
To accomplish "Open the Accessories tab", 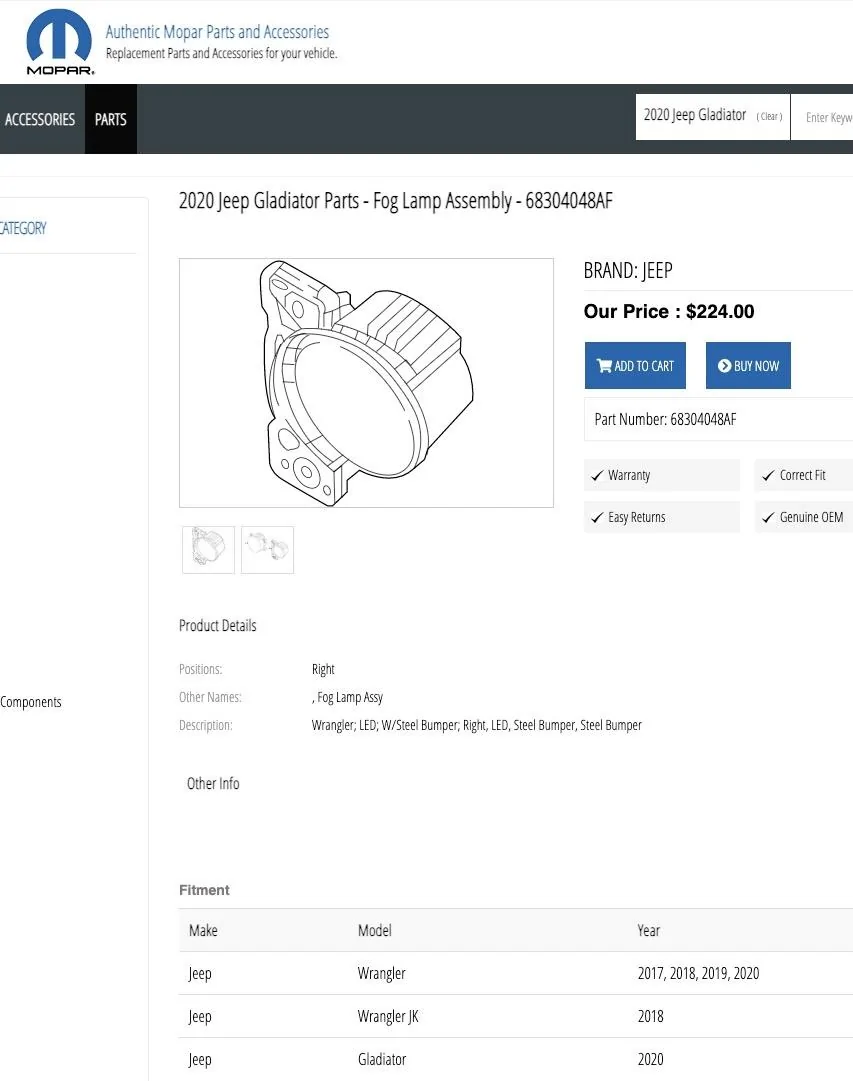I will [40, 119].
